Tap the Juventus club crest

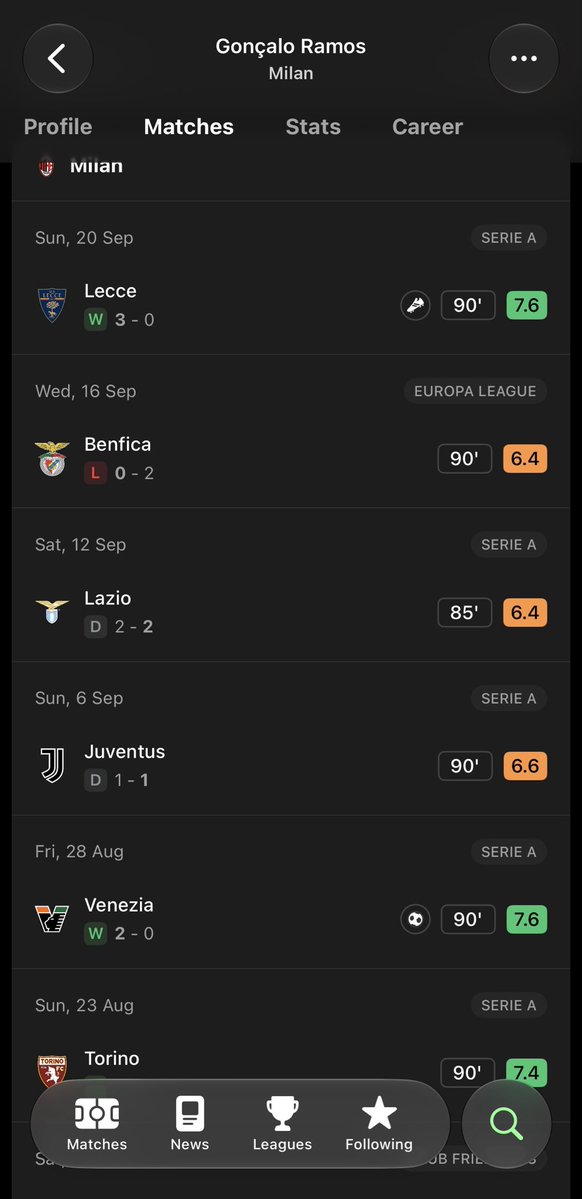(x=52, y=765)
